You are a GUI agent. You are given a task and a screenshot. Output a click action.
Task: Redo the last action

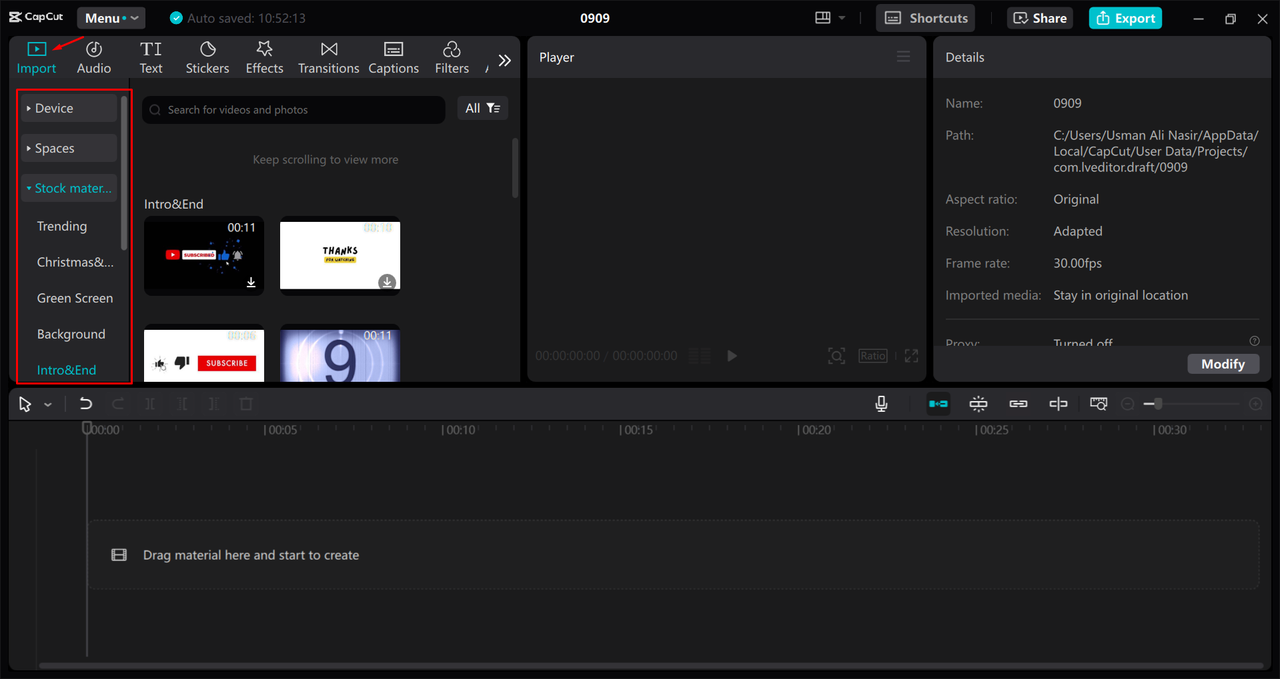[118, 404]
